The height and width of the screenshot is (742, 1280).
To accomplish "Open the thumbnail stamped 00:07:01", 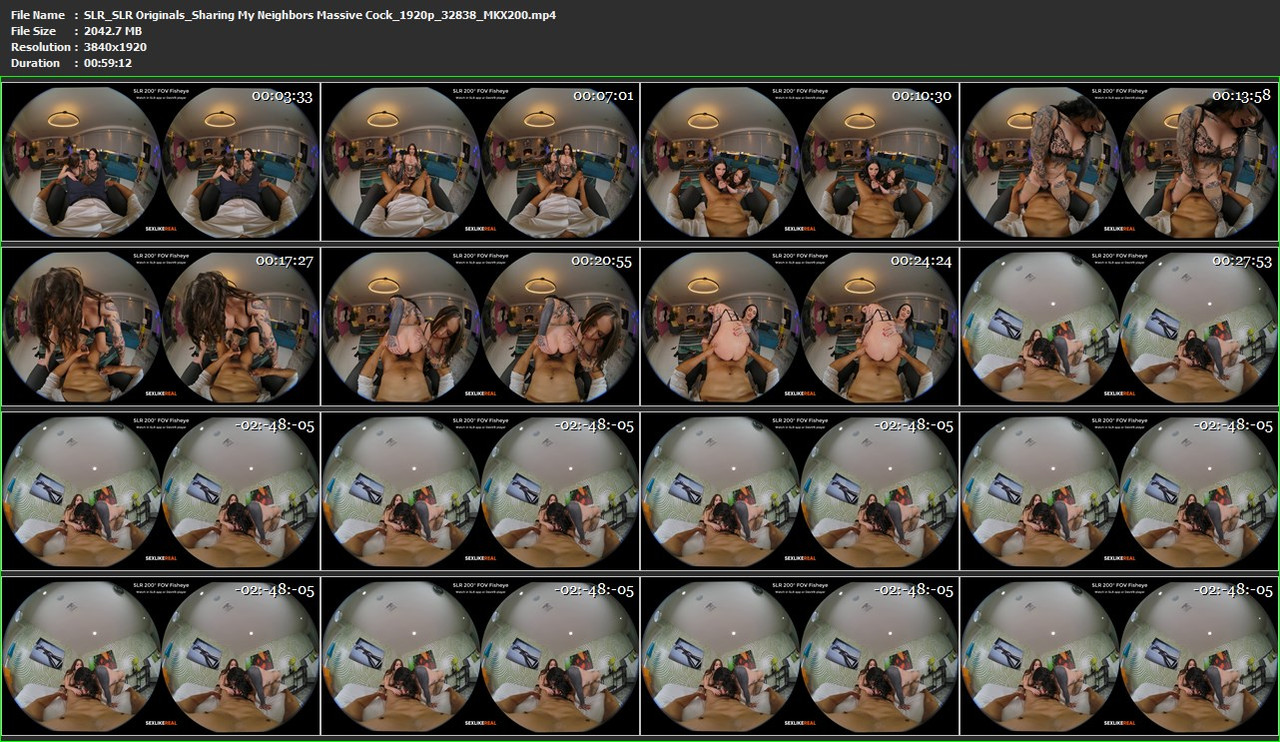I will point(480,162).
